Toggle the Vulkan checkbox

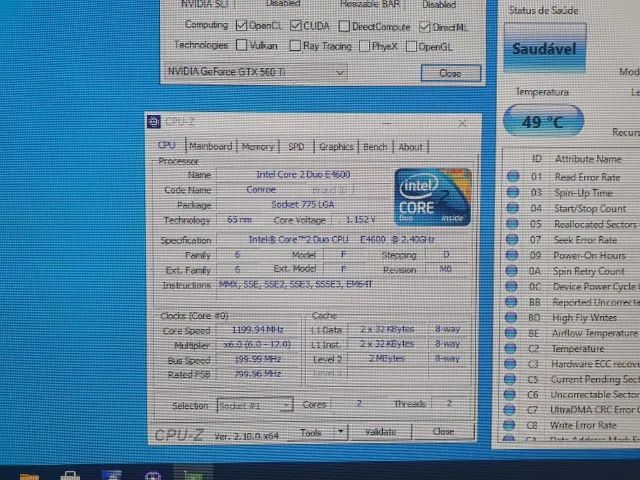(x=242, y=44)
